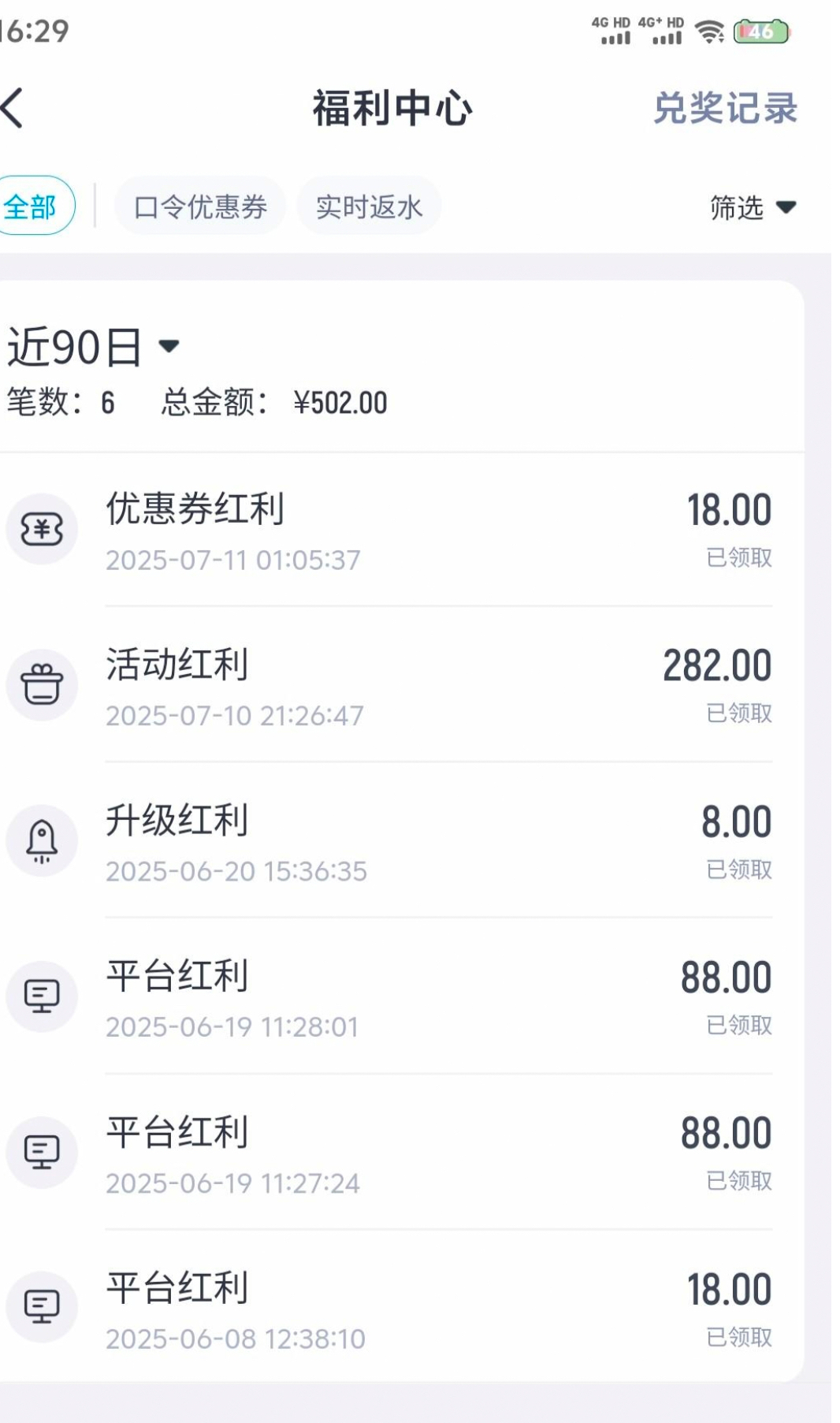The image size is (840, 1423).
Task: Tap platform bonus icon dated 2025-06-08
Action: tap(42, 1307)
